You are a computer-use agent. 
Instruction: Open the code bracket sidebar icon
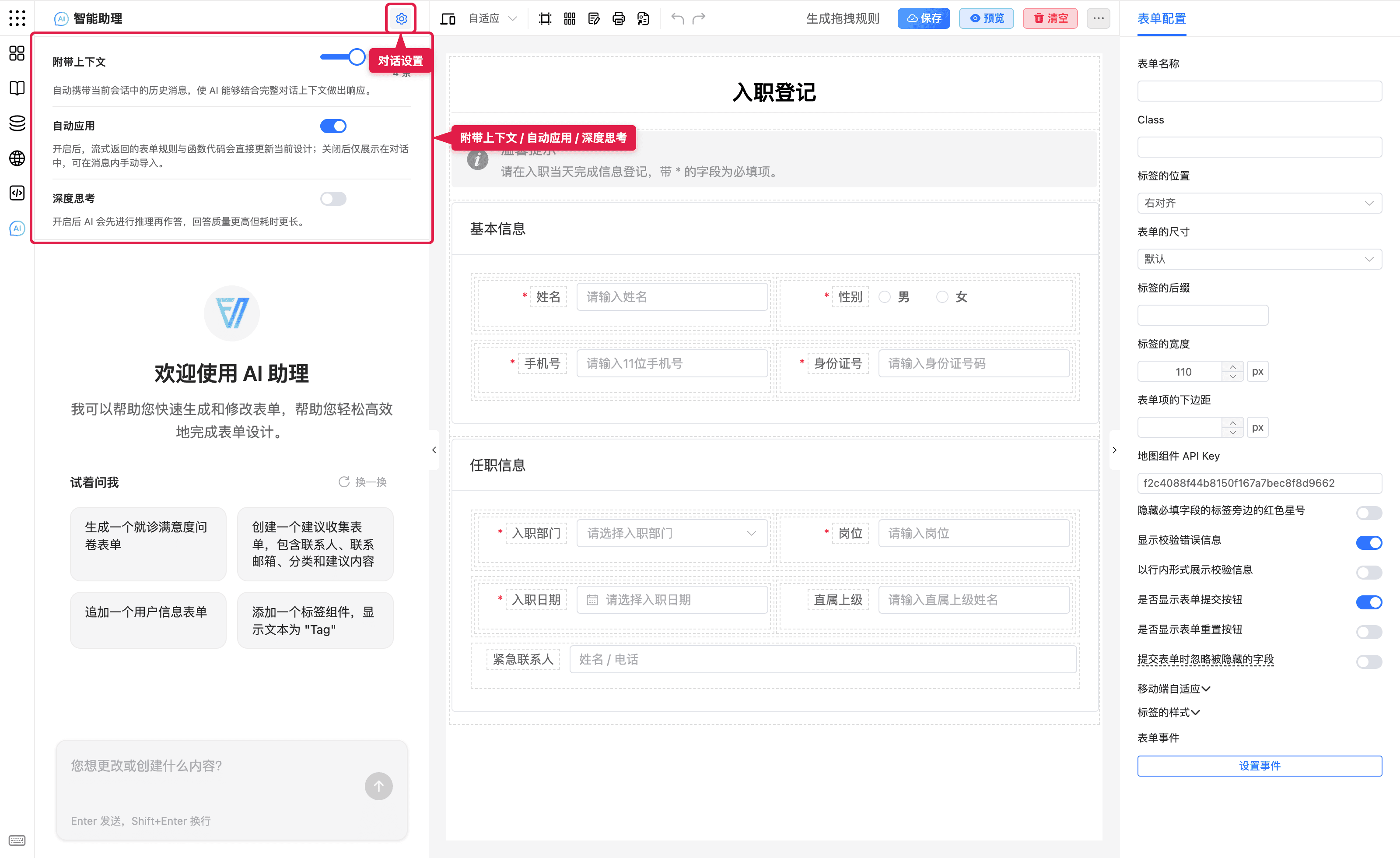tap(17, 193)
